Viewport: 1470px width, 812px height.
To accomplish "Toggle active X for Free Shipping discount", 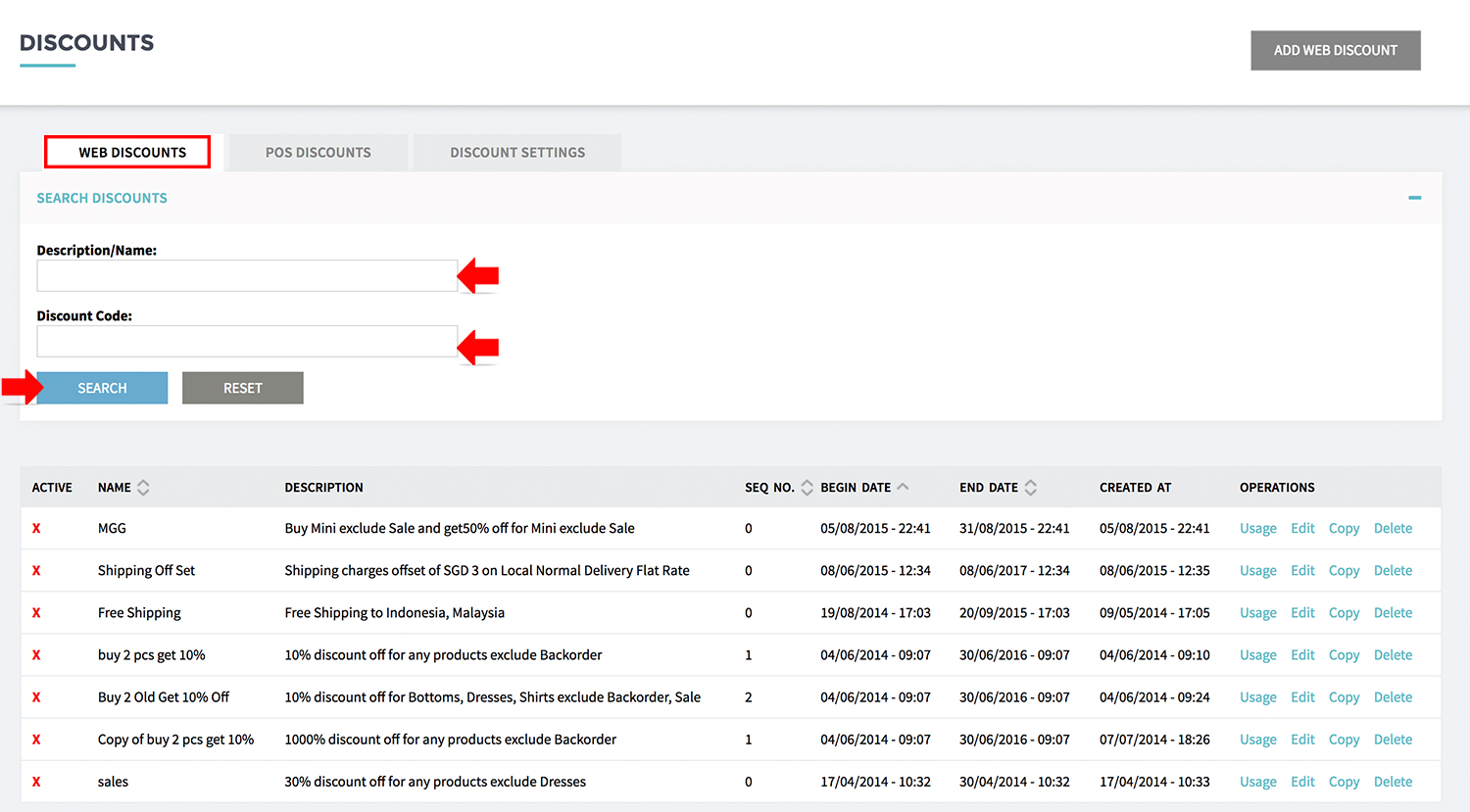I will click(36, 612).
